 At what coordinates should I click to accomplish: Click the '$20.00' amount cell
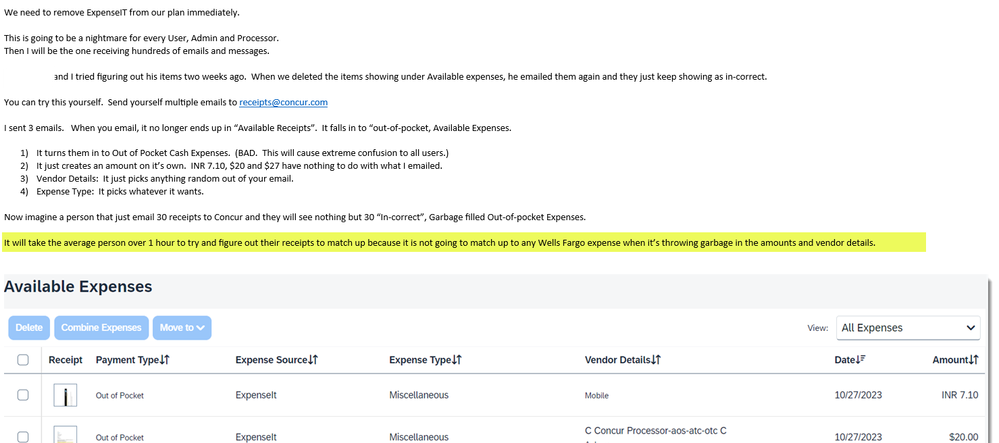(963, 437)
